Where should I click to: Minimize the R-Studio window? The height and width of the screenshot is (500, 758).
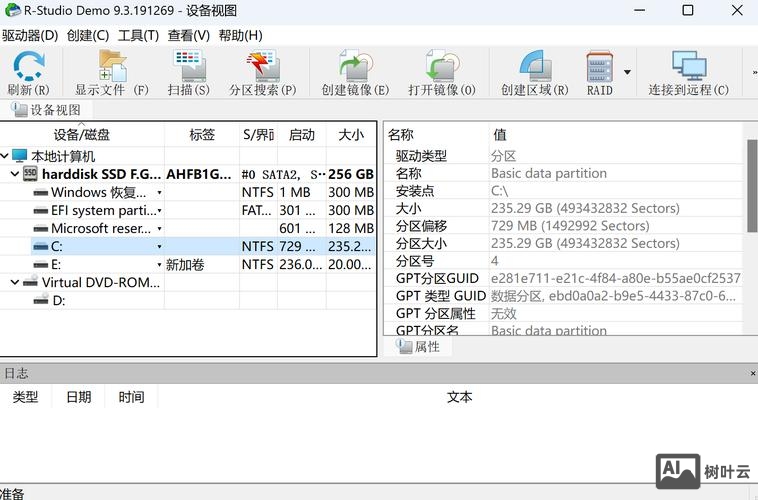(x=639, y=10)
